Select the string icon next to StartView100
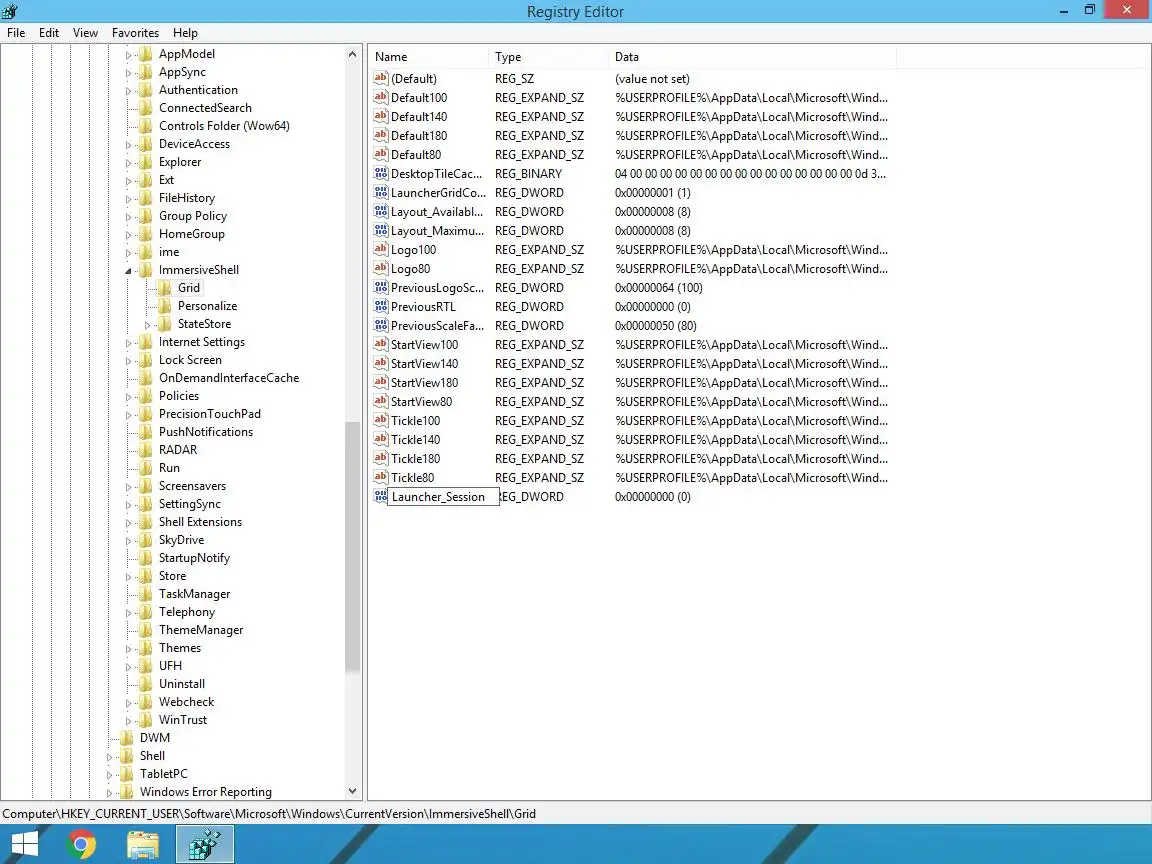This screenshot has height=864, width=1152. tap(381, 345)
